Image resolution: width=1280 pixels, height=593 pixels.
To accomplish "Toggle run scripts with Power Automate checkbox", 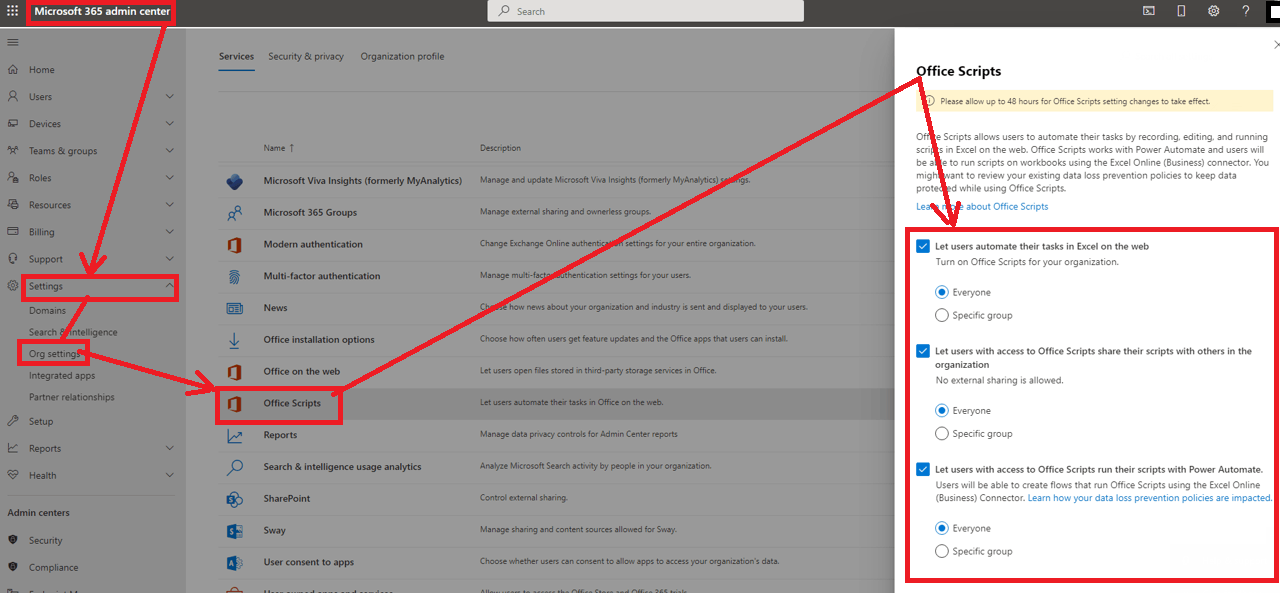I will tap(923, 469).
